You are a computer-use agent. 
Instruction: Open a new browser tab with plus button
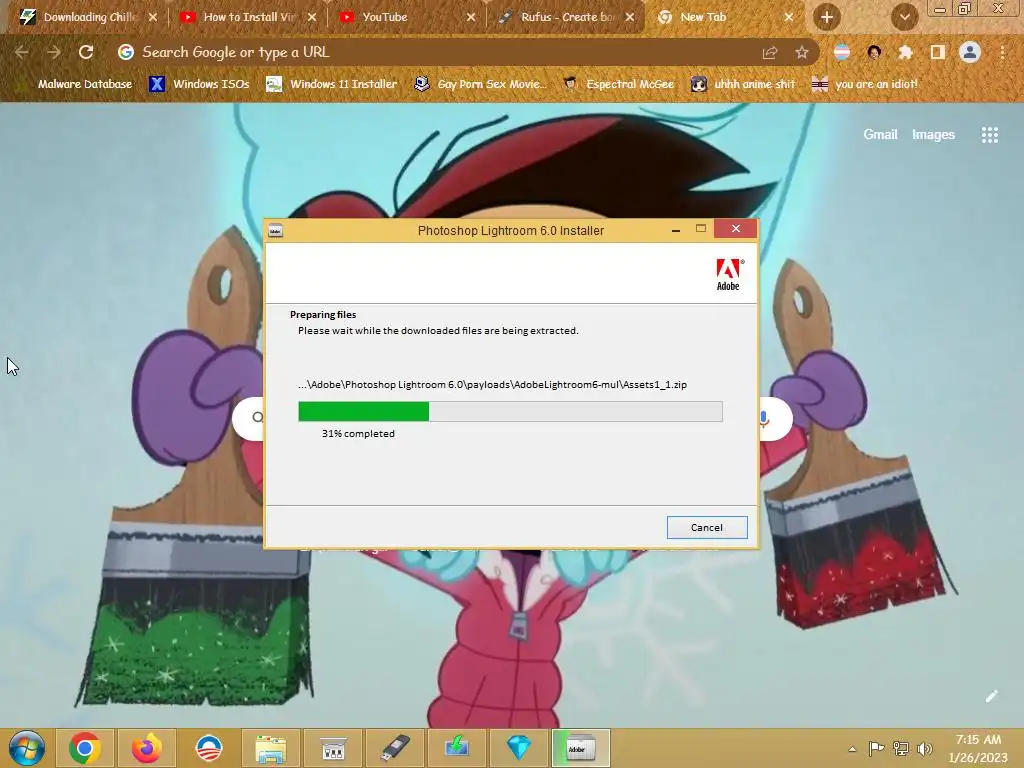click(x=827, y=17)
